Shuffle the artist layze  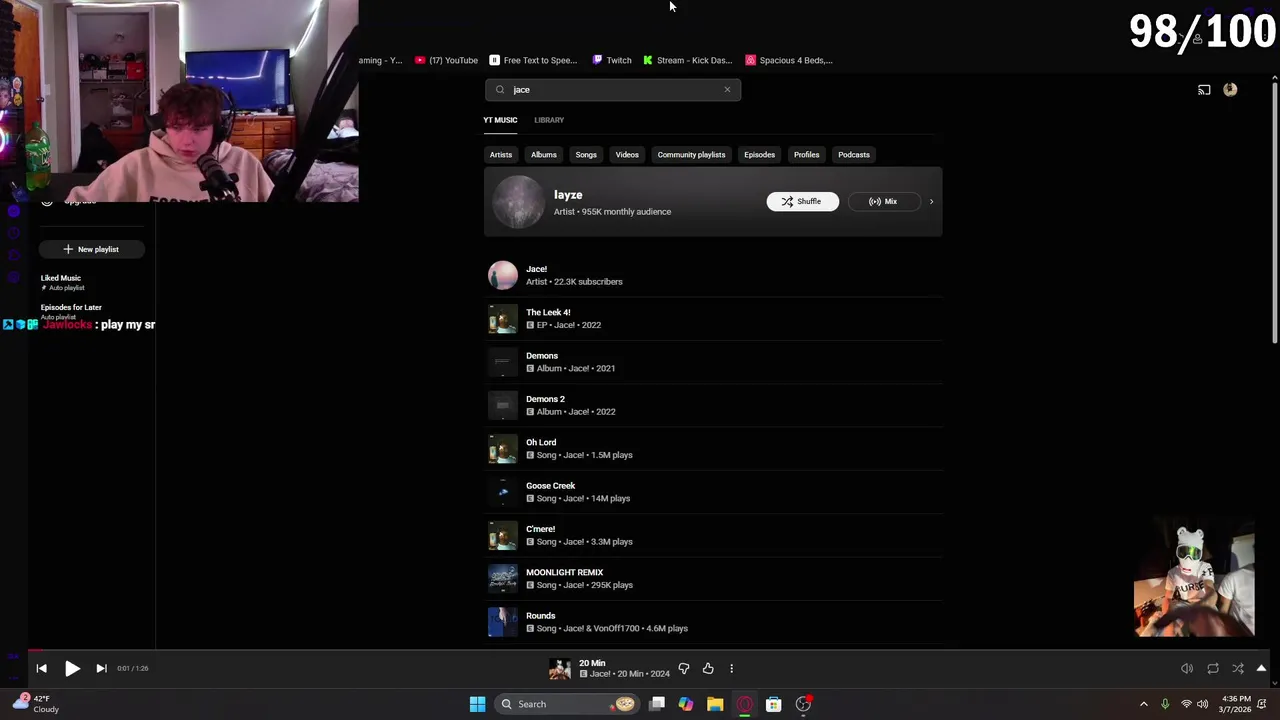tap(802, 201)
